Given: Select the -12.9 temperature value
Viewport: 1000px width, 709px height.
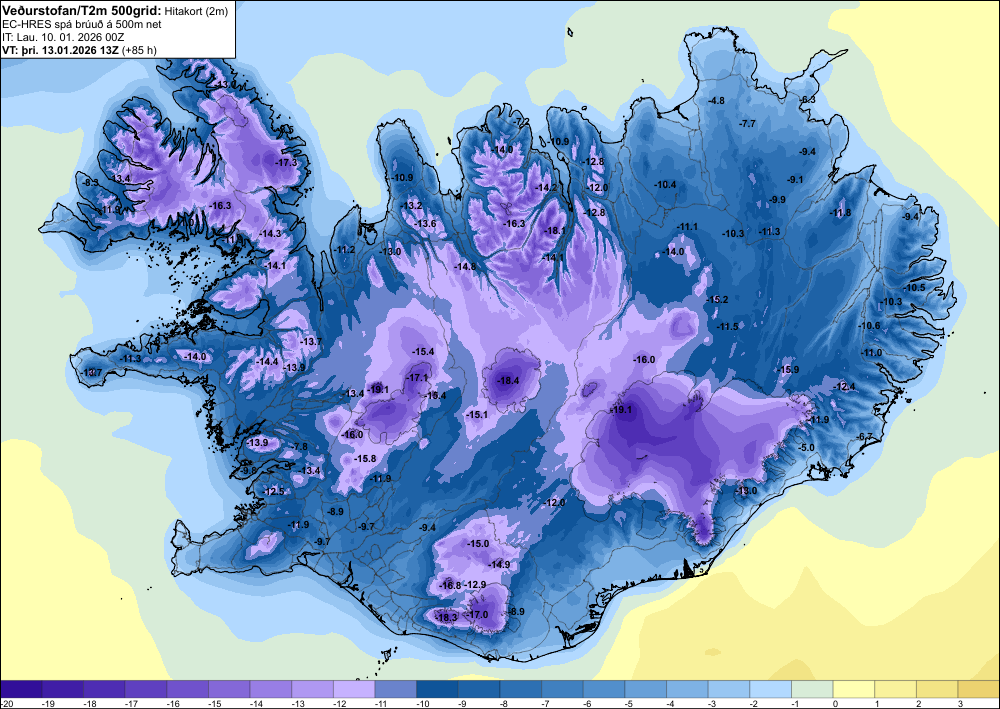Looking at the screenshot, I should [474, 585].
